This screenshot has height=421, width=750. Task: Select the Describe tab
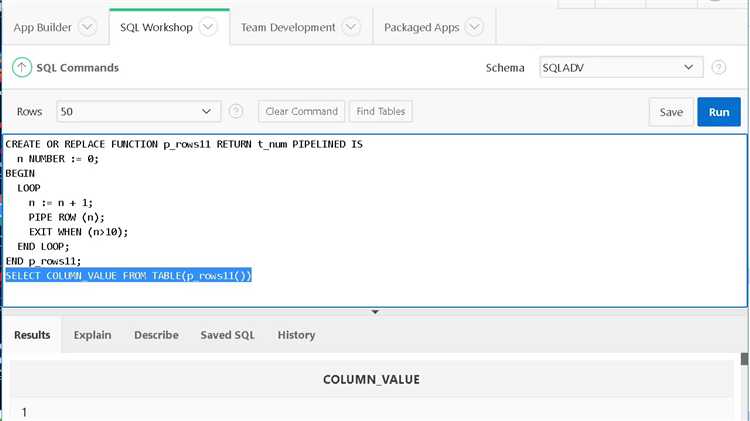point(156,335)
